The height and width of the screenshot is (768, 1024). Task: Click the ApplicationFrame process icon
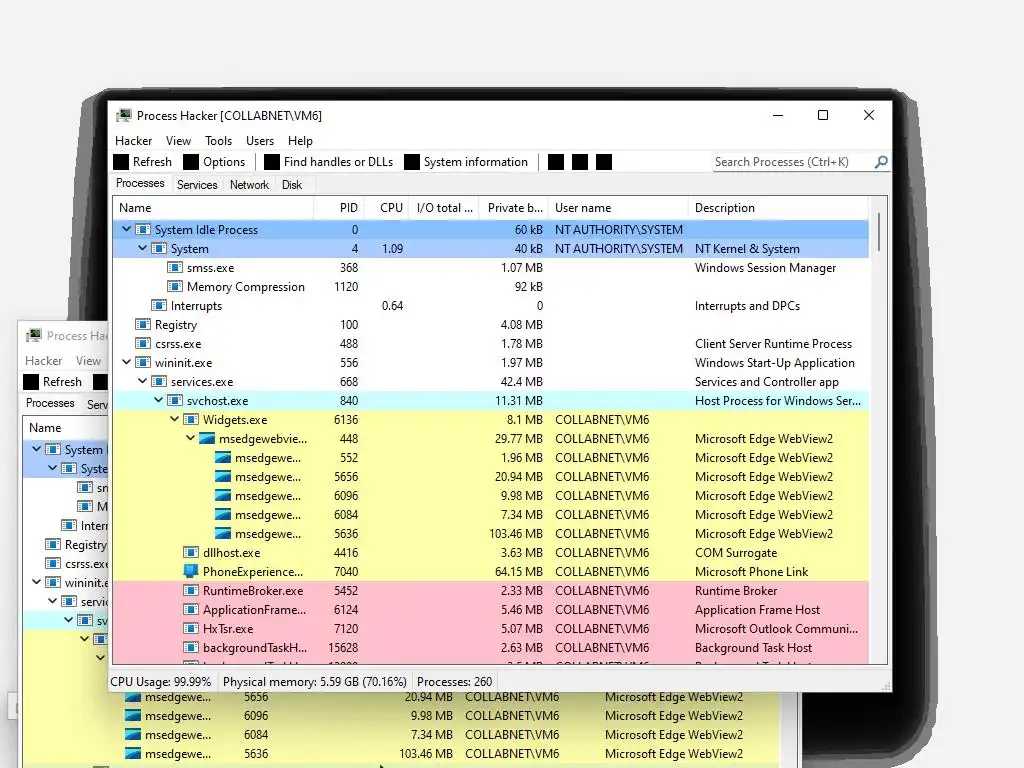[191, 609]
